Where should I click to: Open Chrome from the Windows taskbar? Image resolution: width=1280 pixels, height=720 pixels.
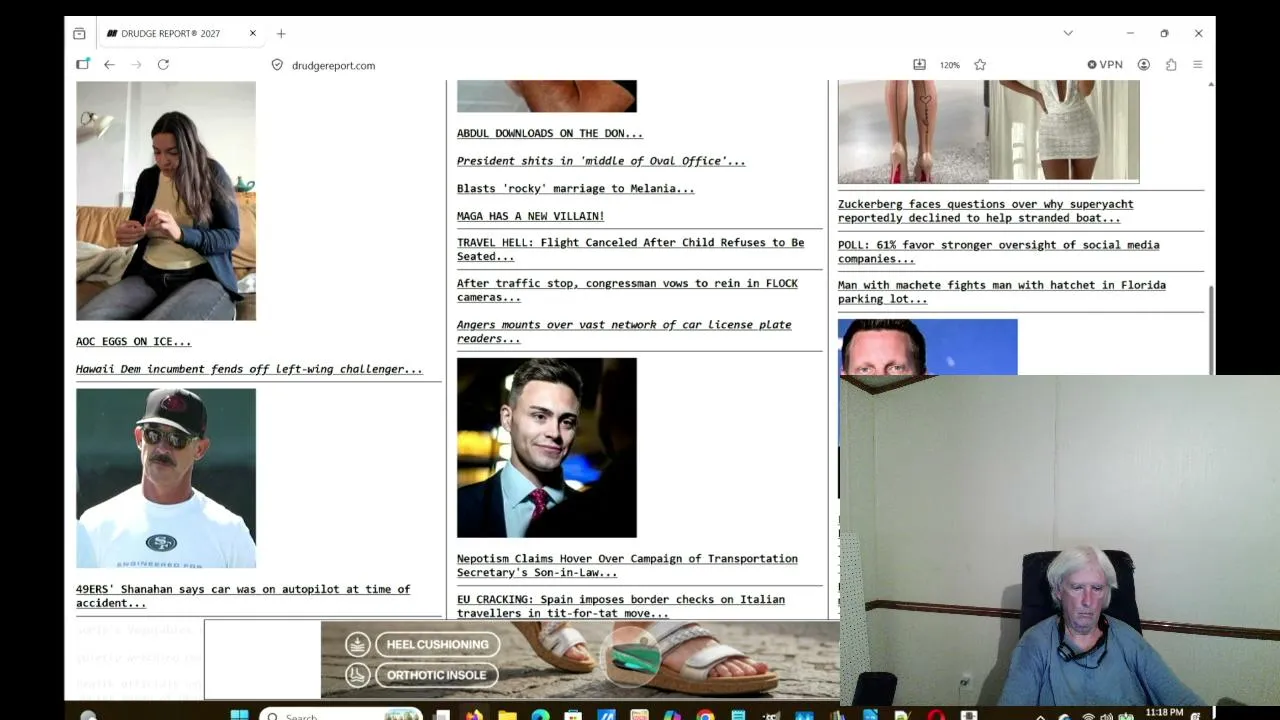[x=705, y=715]
